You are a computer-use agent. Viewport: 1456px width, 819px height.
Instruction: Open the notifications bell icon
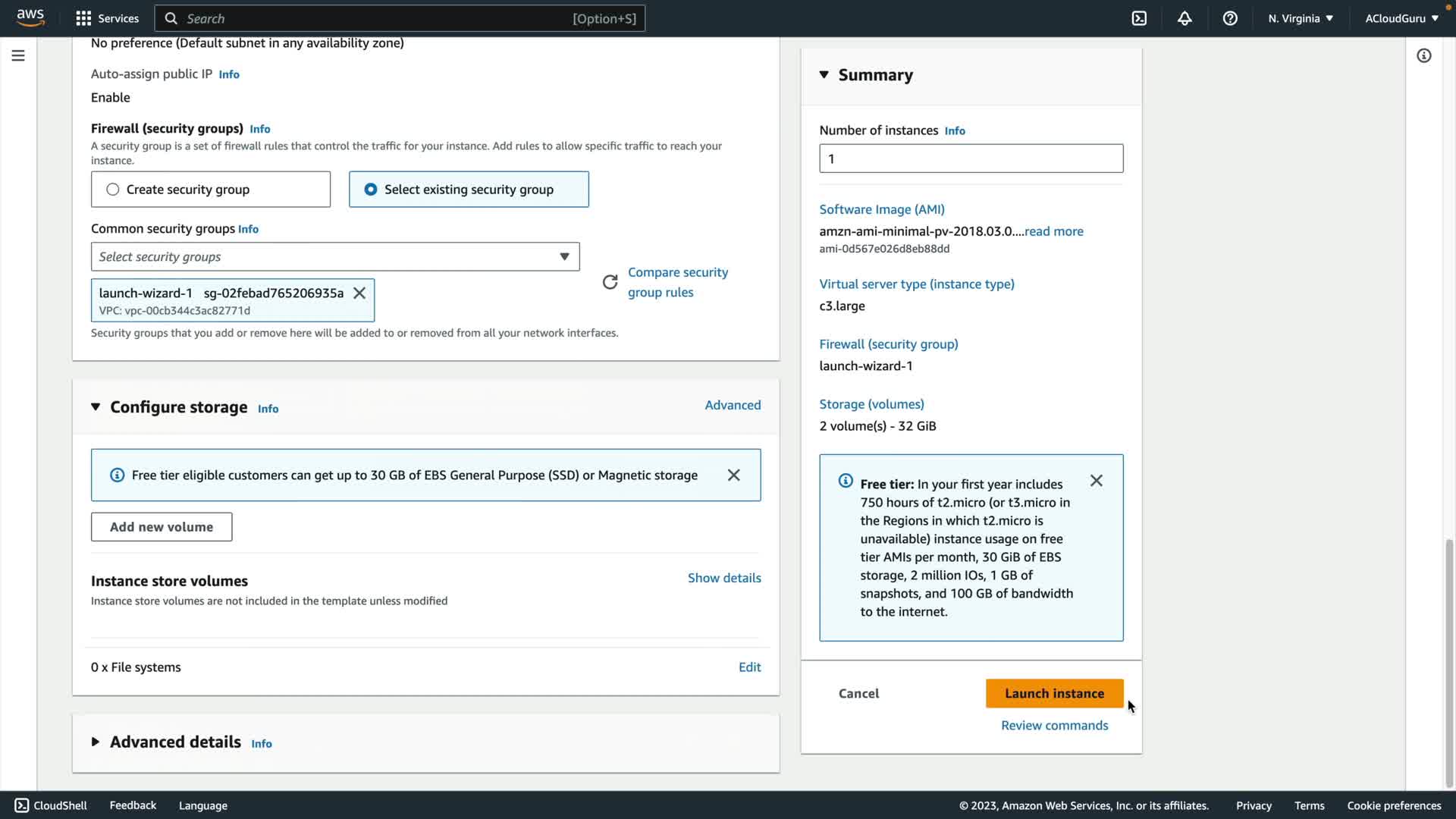pyautogui.click(x=1185, y=18)
